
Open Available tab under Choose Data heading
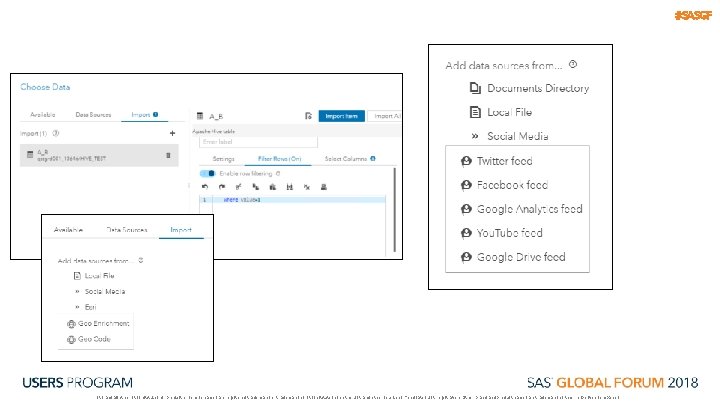[43, 114]
